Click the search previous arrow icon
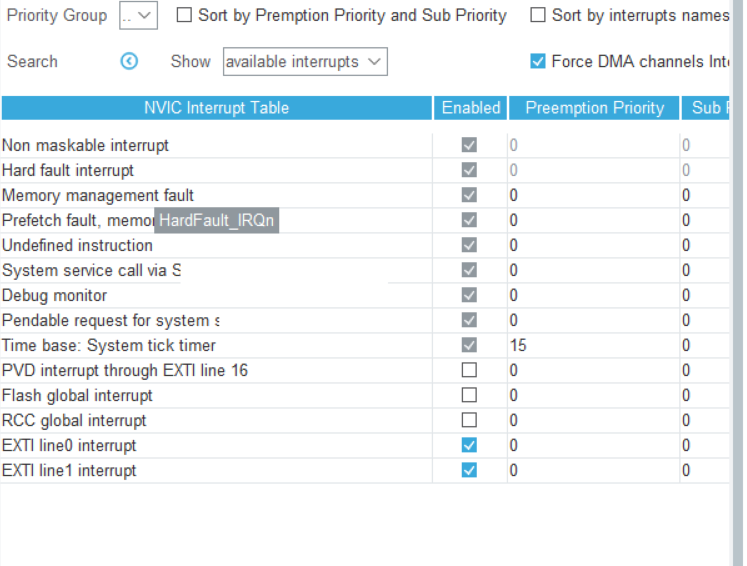Viewport: 747px width, 566px height. click(x=129, y=62)
